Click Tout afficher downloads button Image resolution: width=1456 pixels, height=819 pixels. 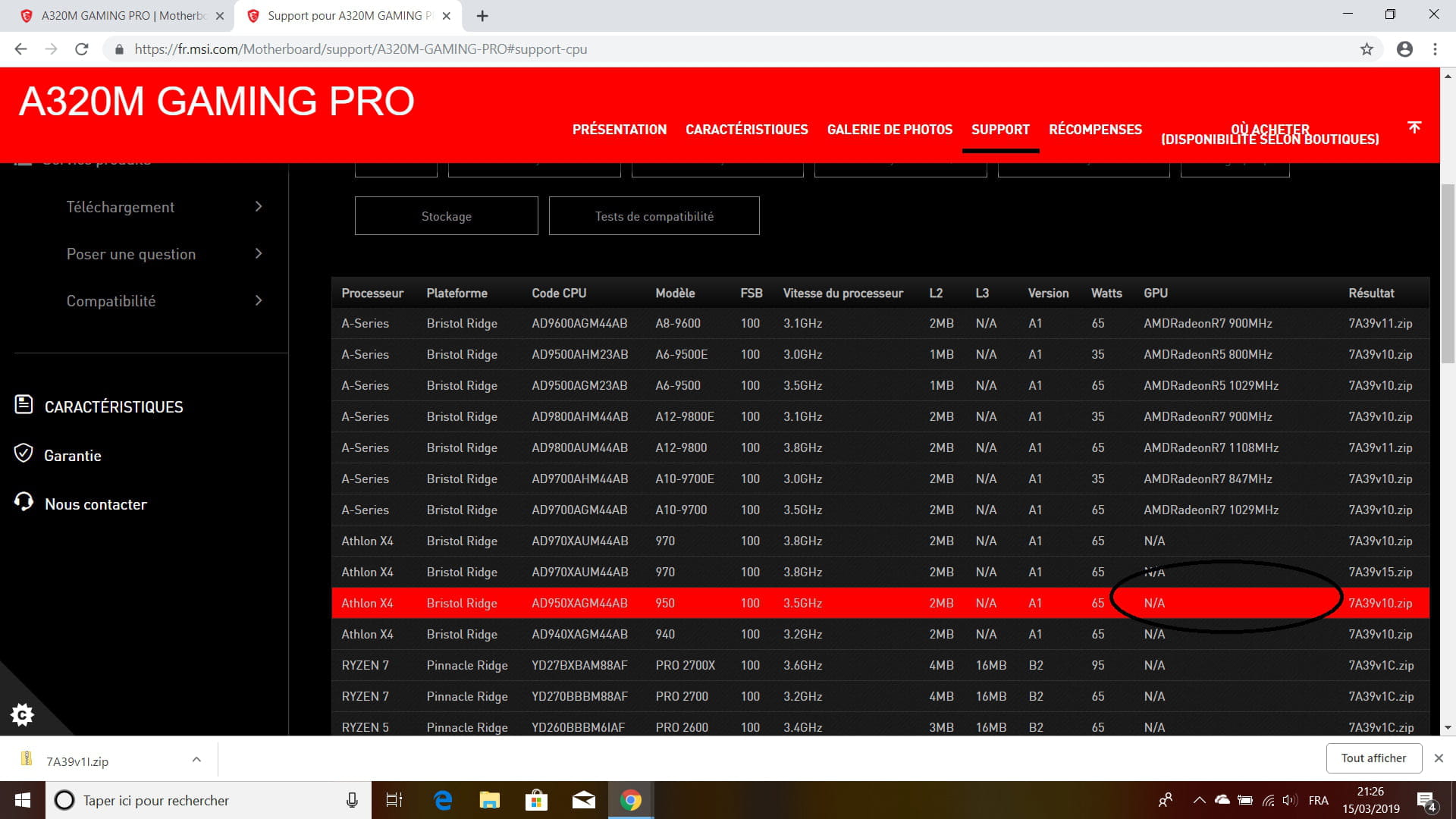[x=1373, y=758]
